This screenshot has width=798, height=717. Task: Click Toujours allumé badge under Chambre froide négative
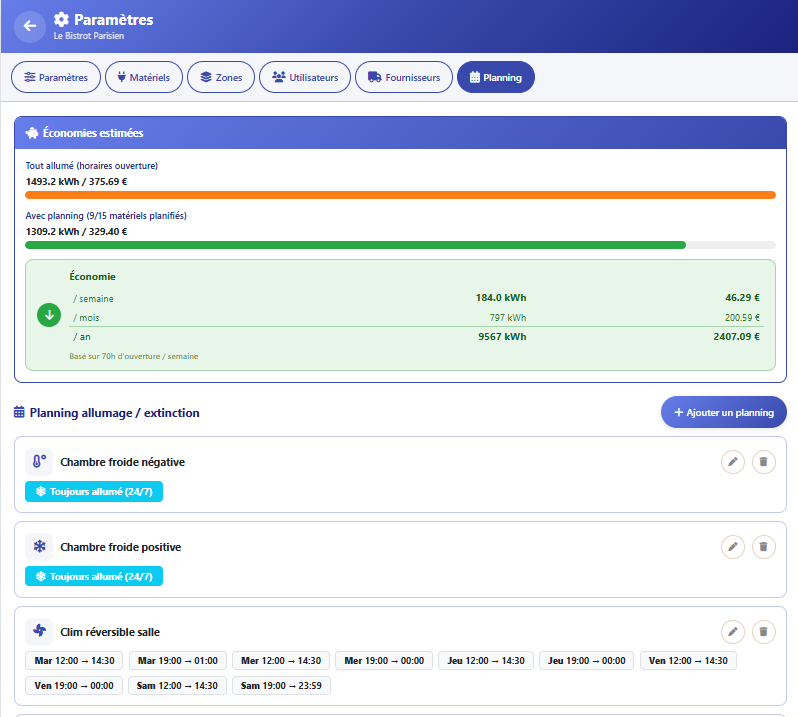tap(94, 492)
